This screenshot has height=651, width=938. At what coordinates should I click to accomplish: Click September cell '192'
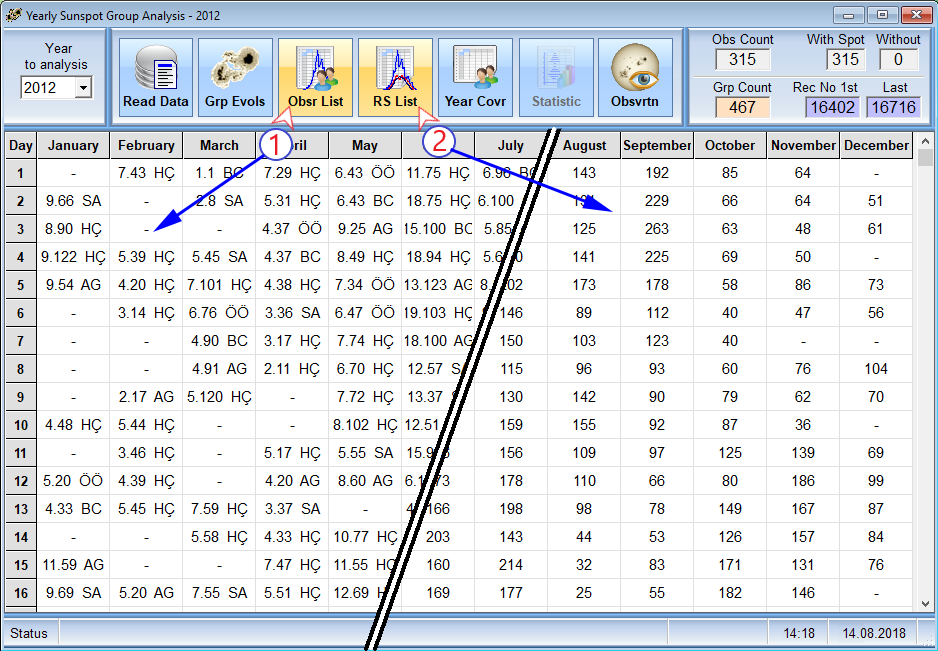(657, 173)
